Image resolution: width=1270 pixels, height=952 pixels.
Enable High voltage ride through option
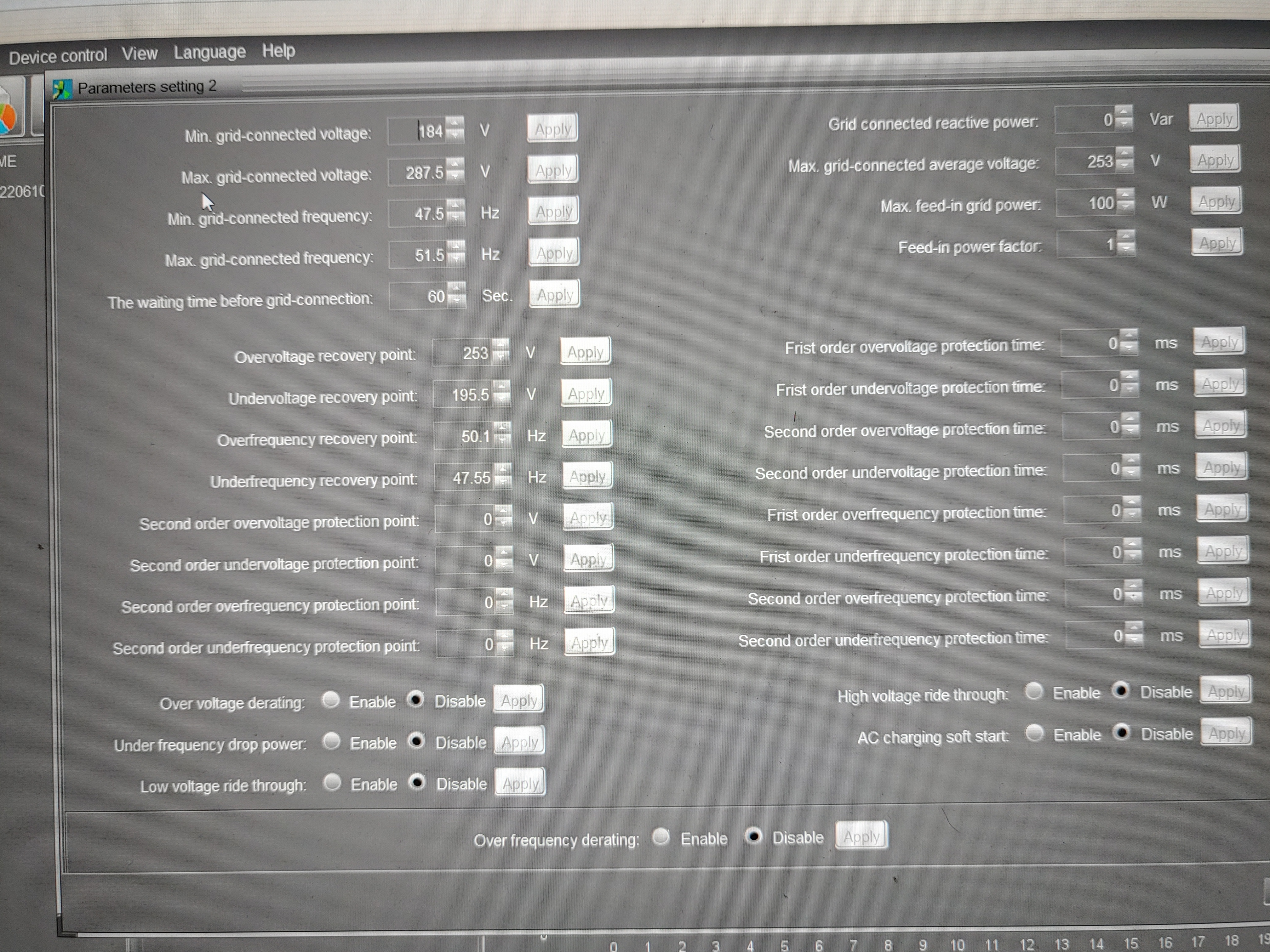coord(1034,691)
